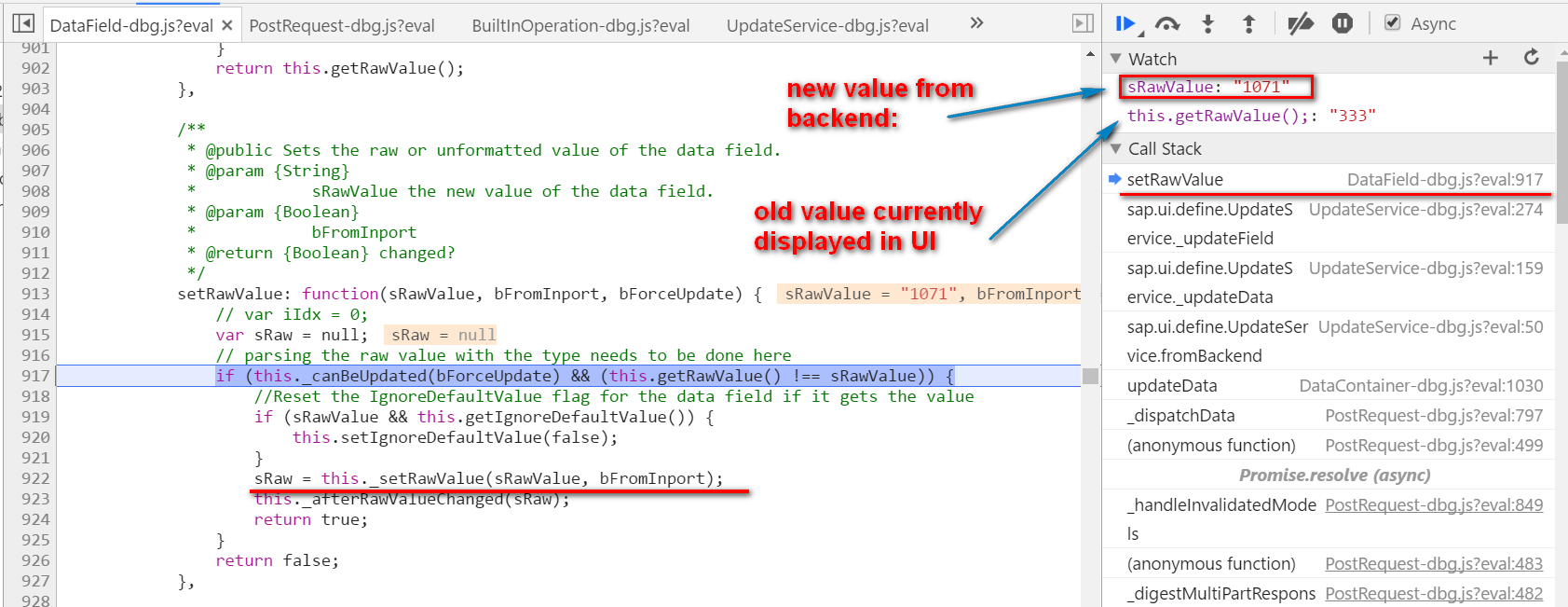Select the setRawValue call stack frame
The height and width of the screenshot is (607, 1568).
1329,179
